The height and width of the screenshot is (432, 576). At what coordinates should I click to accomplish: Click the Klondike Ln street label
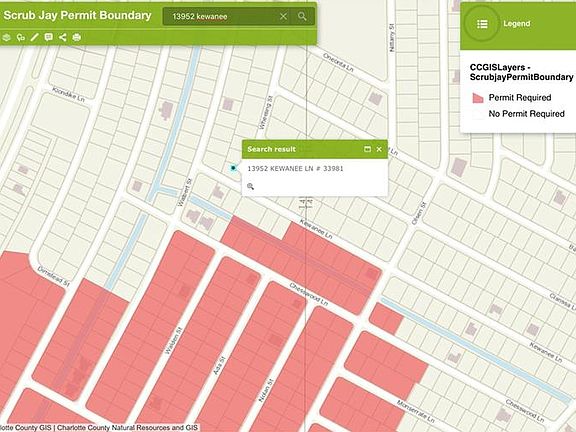[68, 95]
